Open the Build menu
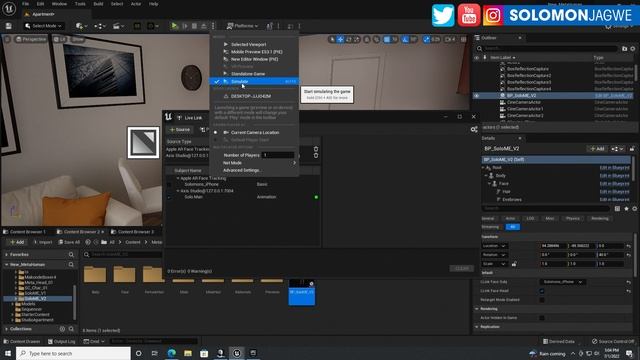 (x=98, y=4)
